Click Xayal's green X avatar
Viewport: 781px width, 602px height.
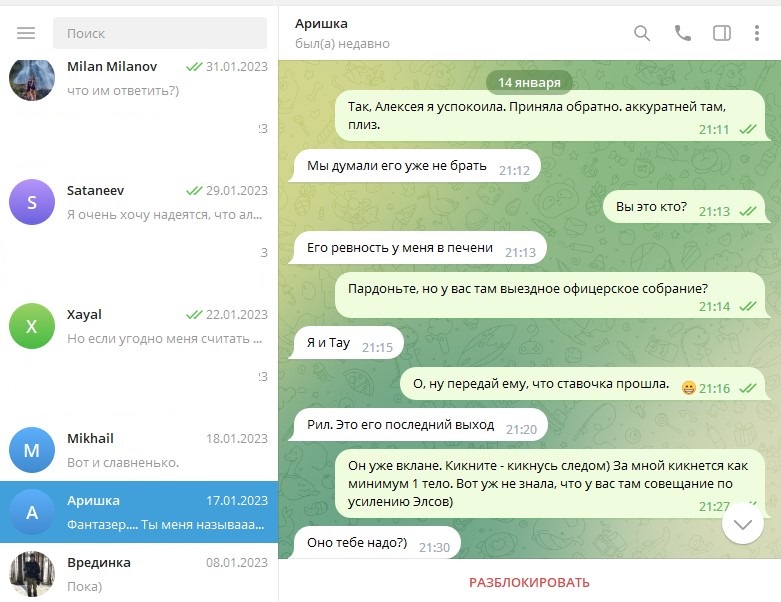[x=31, y=326]
